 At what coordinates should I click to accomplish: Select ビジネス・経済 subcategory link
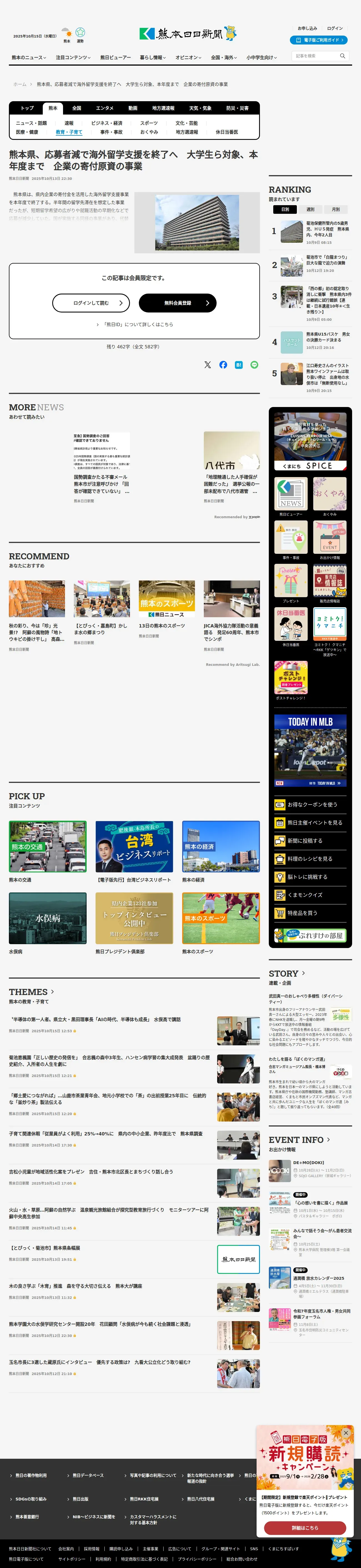pos(107,123)
